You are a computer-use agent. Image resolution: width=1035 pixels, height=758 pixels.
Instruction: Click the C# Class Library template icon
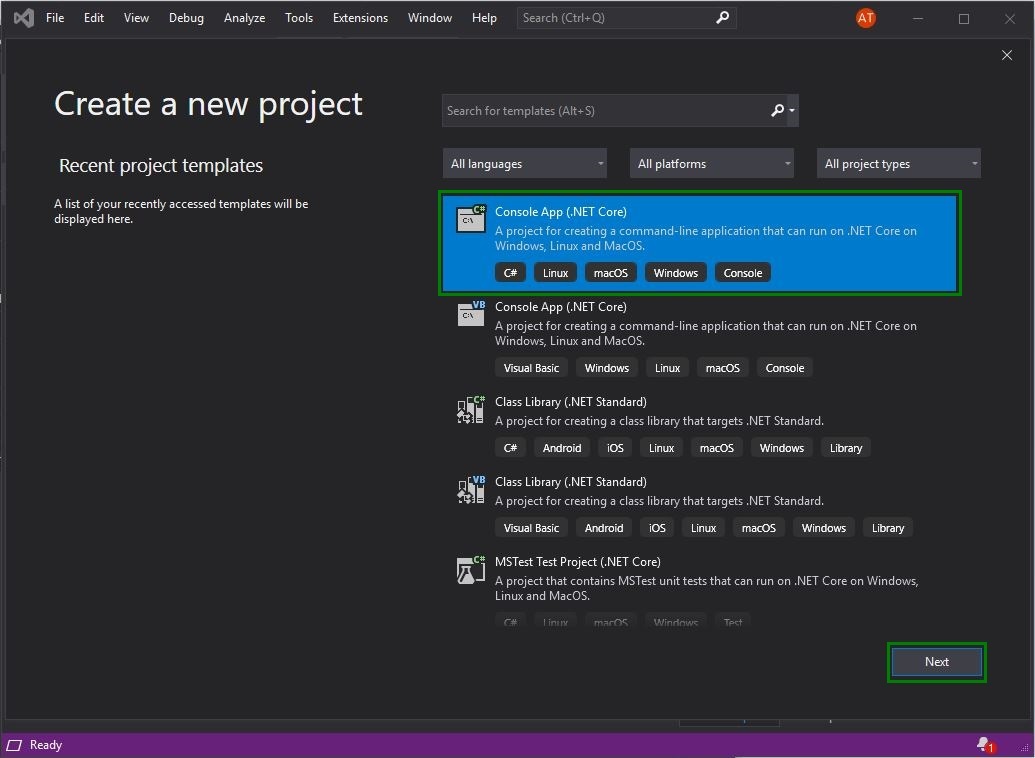471,409
